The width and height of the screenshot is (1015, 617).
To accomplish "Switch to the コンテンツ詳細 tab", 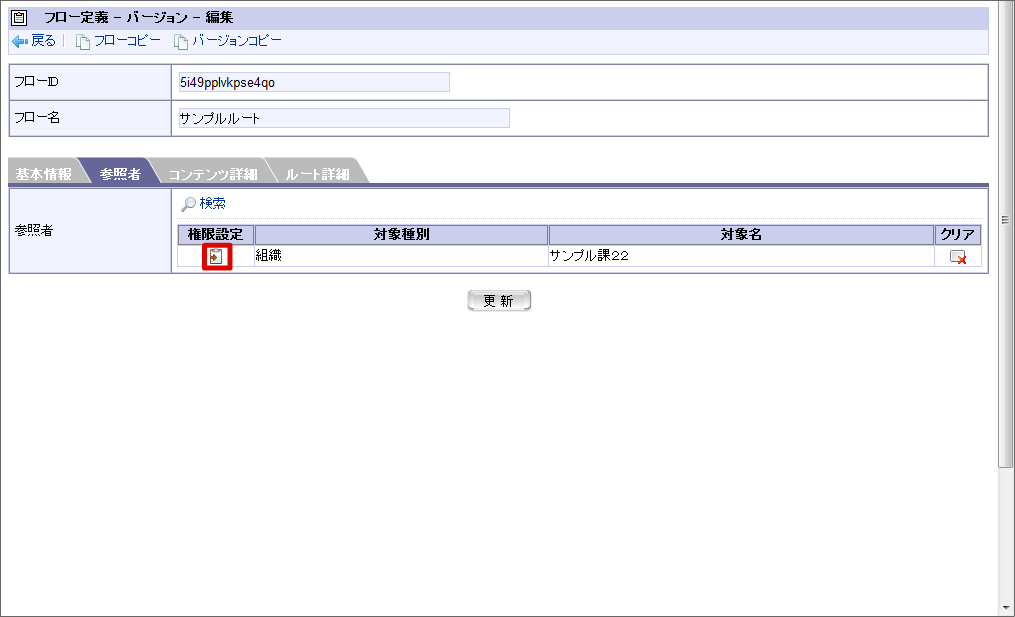I will (213, 174).
